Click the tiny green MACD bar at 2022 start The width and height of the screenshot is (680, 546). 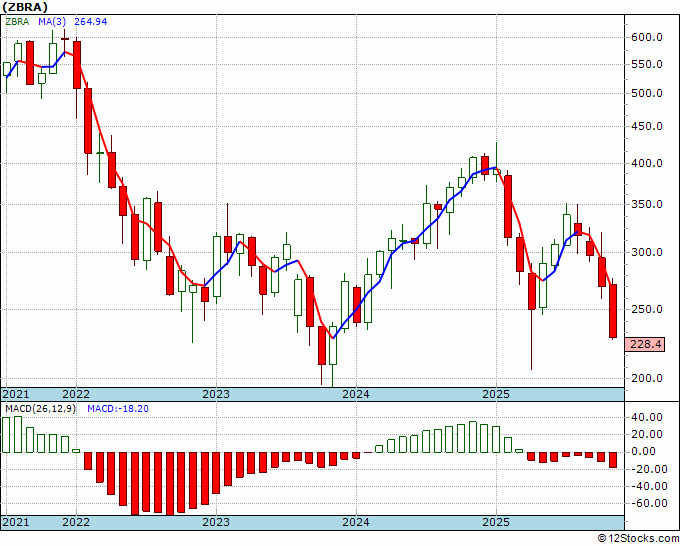point(76,451)
